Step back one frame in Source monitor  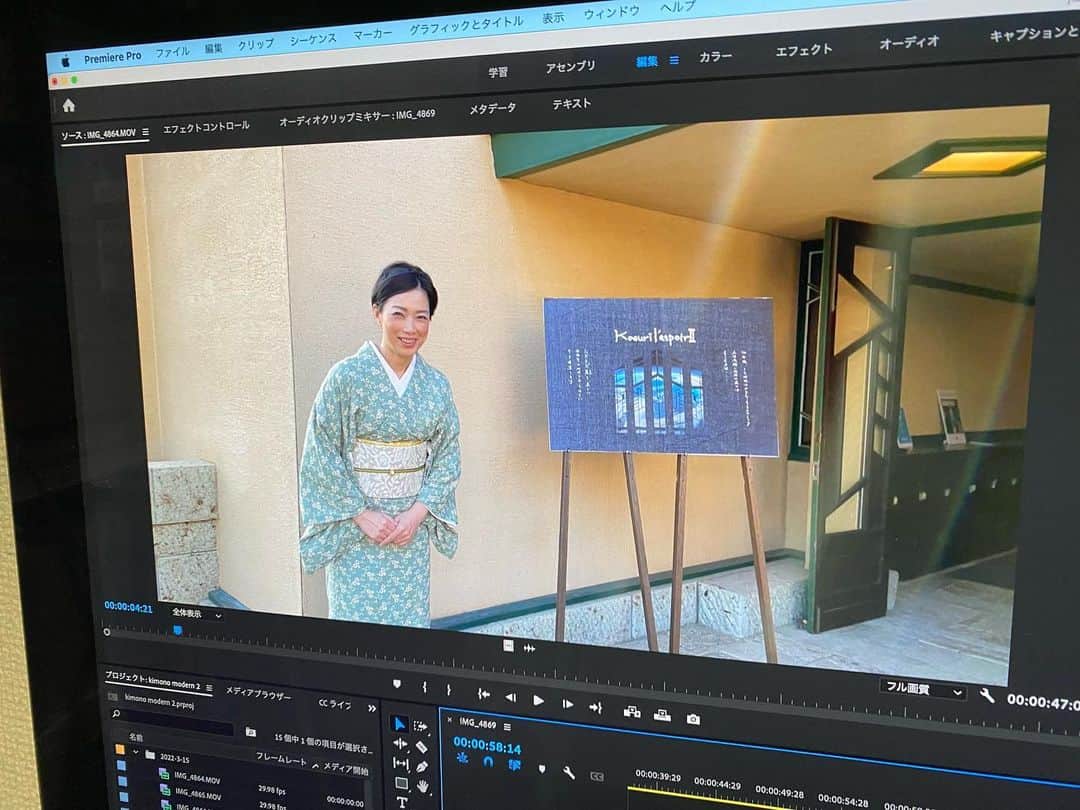pos(510,697)
